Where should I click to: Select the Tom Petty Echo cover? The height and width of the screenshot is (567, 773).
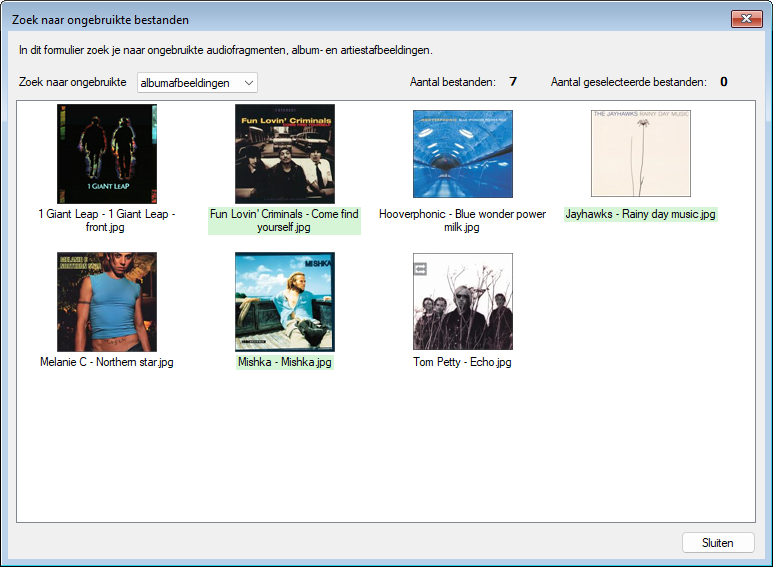coord(463,302)
